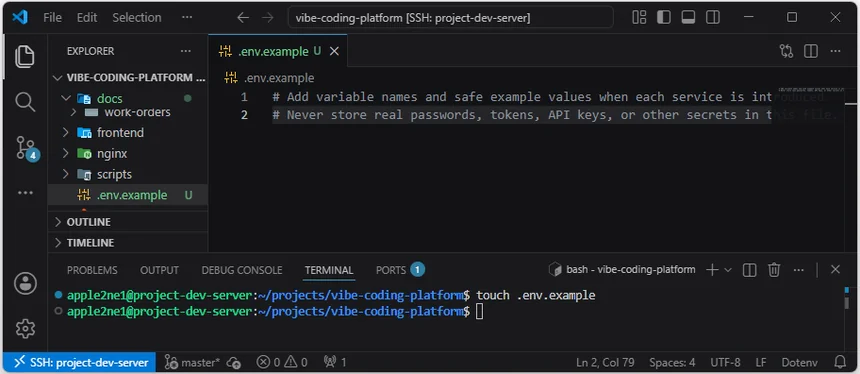Open the Manage gear icon
The image size is (860, 374).
[x=25, y=328]
